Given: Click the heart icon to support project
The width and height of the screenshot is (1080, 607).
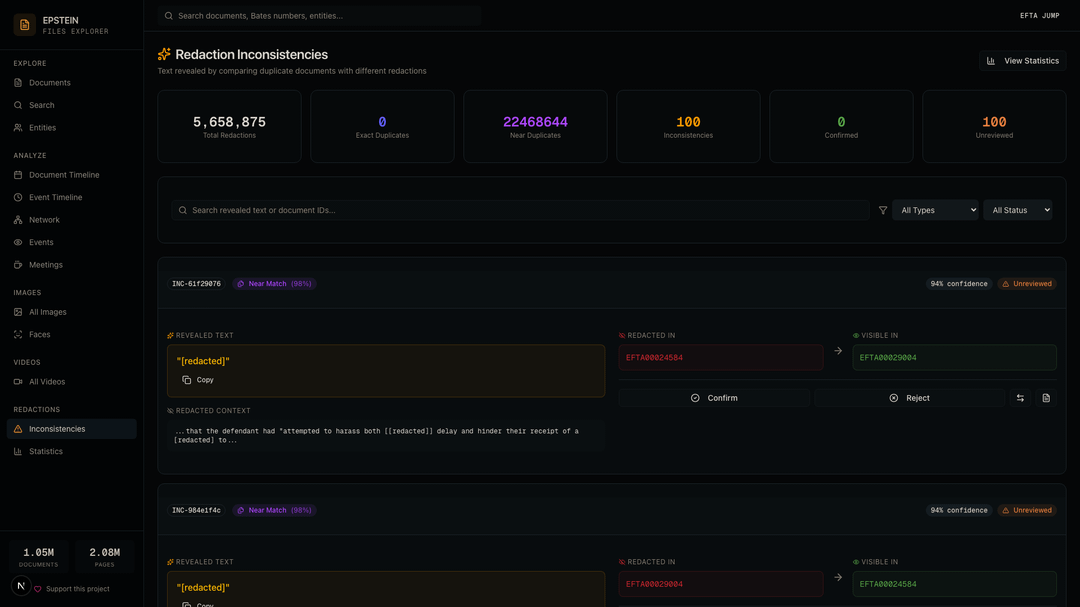Looking at the screenshot, I should coord(38,589).
